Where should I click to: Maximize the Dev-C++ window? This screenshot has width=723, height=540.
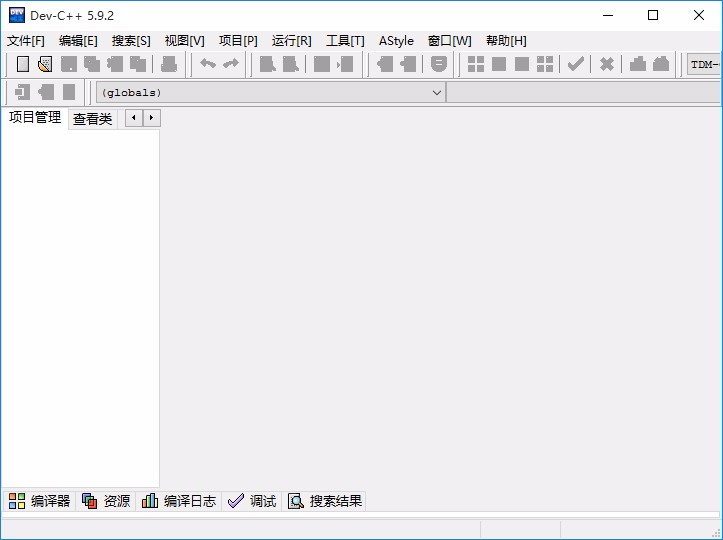pyautogui.click(x=653, y=15)
